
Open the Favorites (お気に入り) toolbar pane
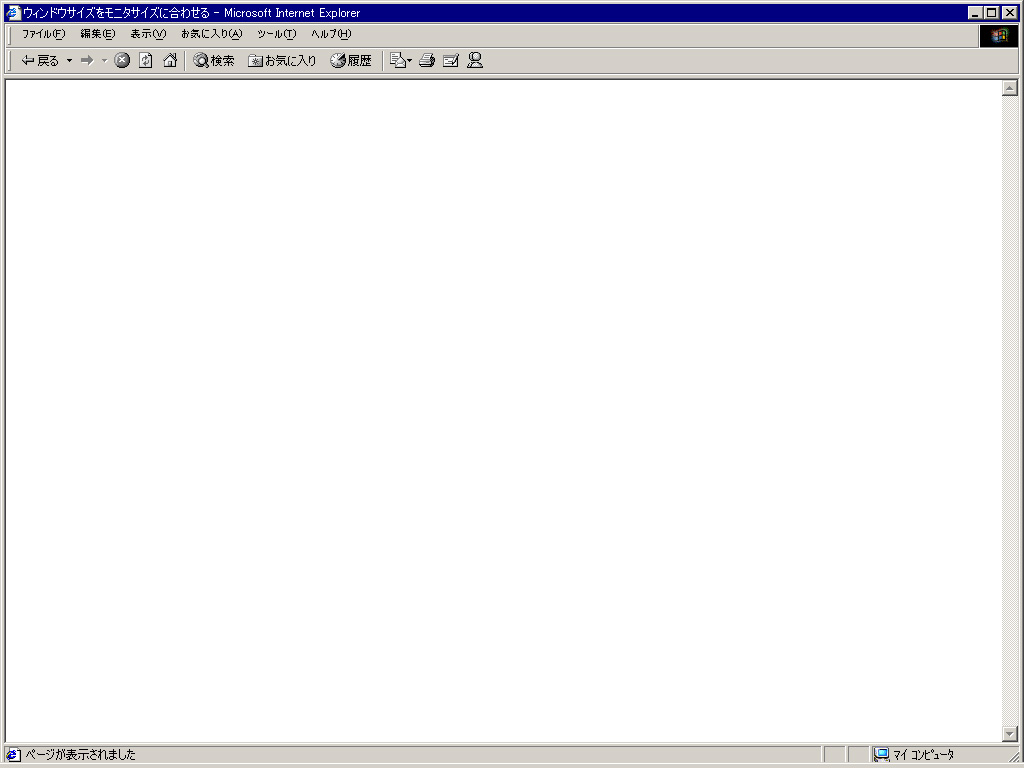click(281, 61)
